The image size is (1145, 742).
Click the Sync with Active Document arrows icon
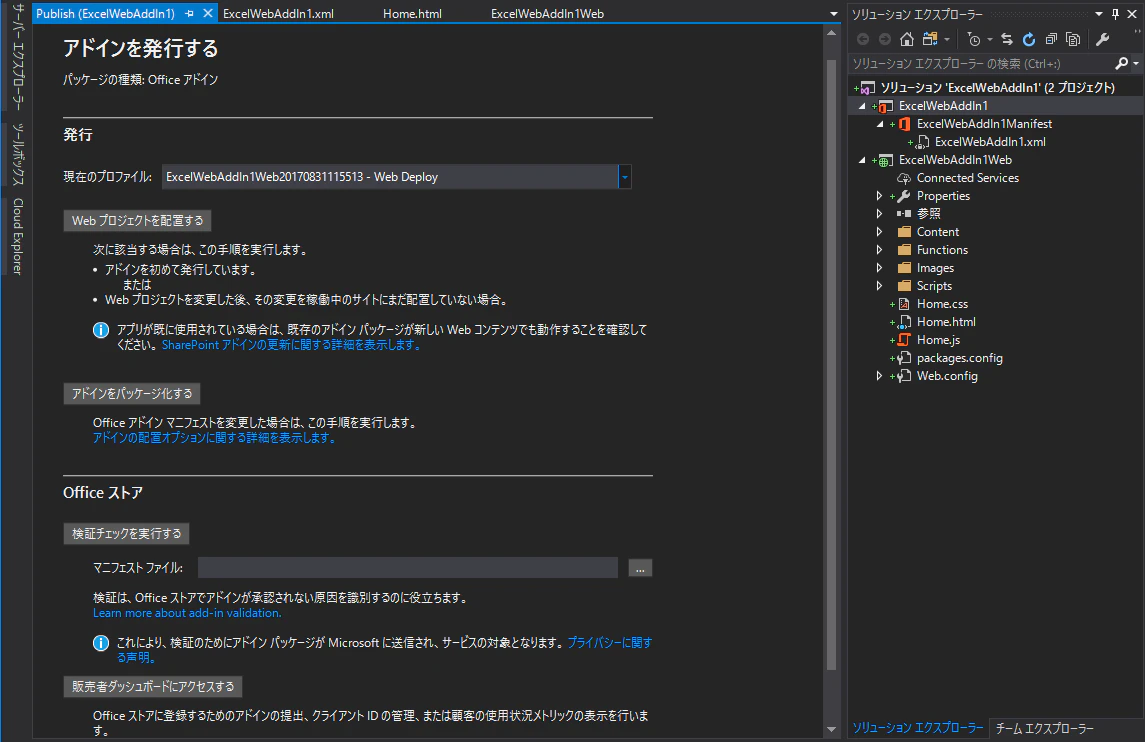pyautogui.click(x=1007, y=39)
